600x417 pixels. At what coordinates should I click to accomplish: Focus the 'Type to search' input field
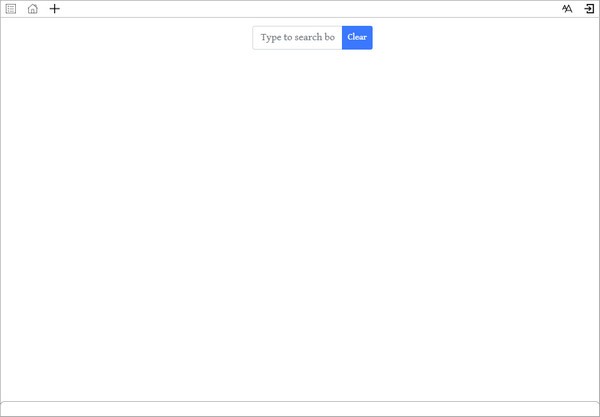tap(297, 38)
